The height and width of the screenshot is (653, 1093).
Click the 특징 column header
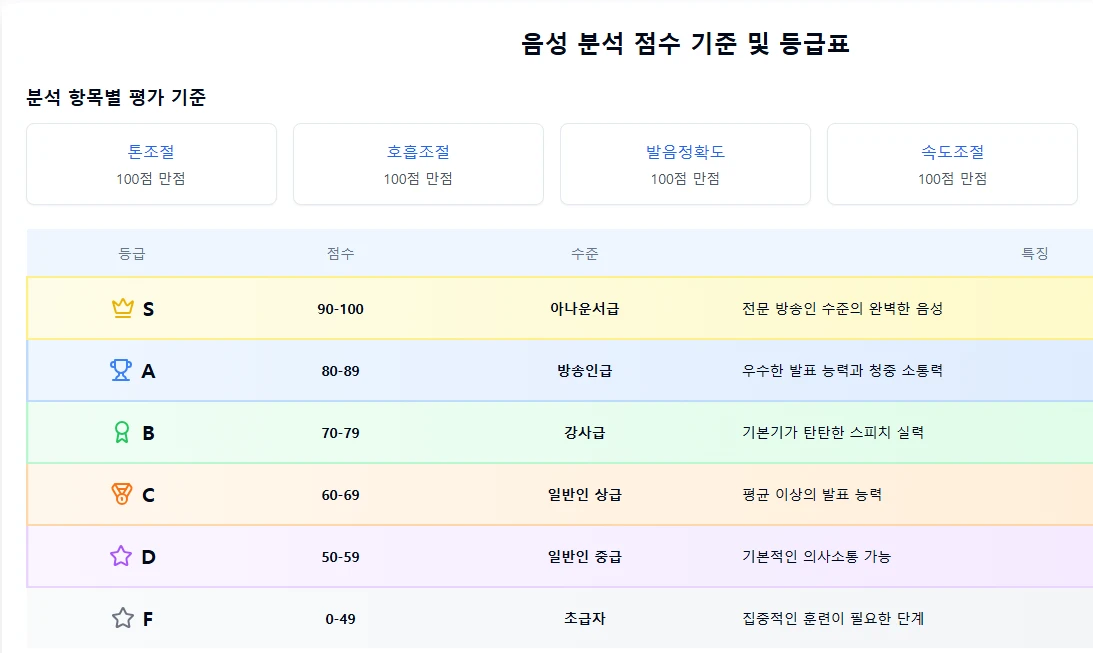coord(1035,254)
